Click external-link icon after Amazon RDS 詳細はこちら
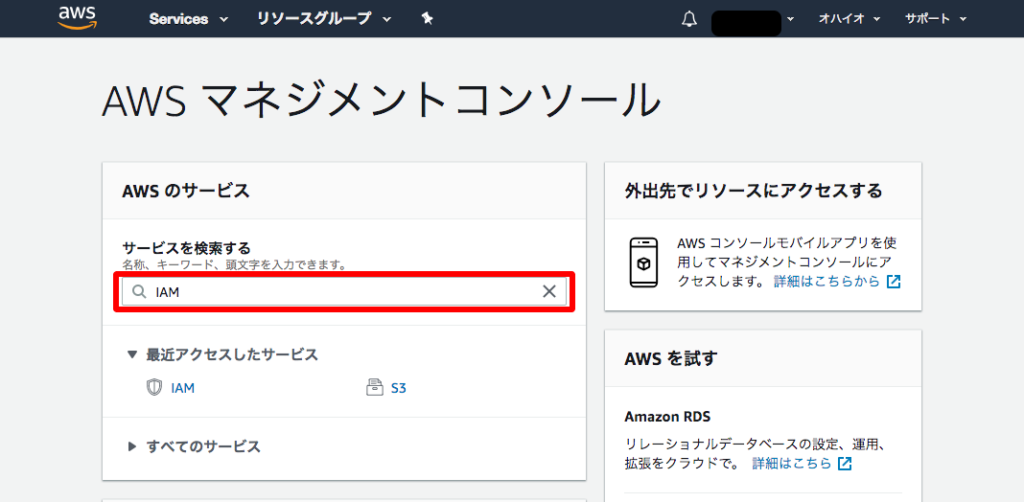 pos(845,463)
